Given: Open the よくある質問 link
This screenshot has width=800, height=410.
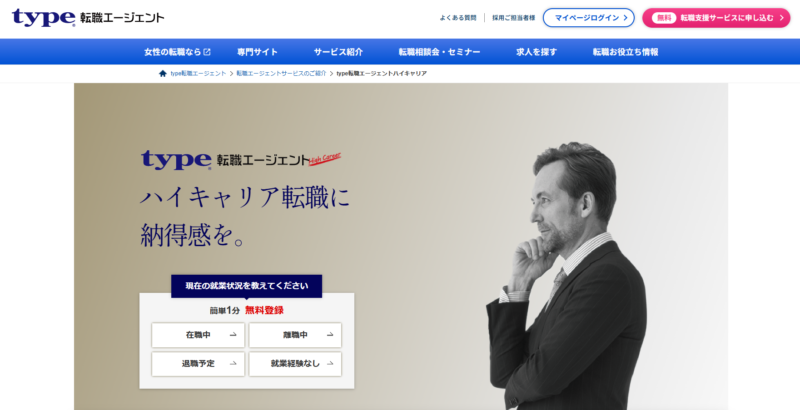Looking at the screenshot, I should pyautogui.click(x=458, y=18).
